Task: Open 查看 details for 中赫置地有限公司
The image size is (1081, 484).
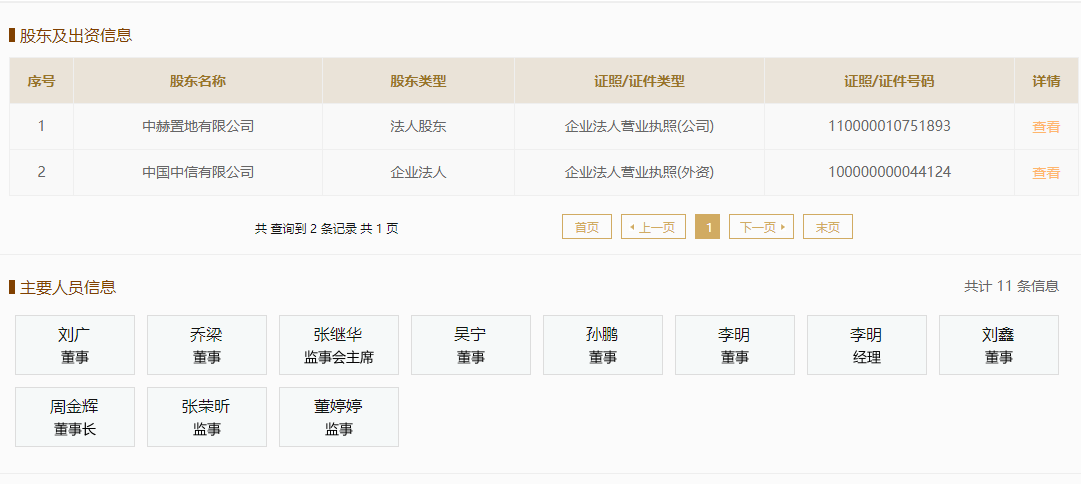Action: [1045, 127]
